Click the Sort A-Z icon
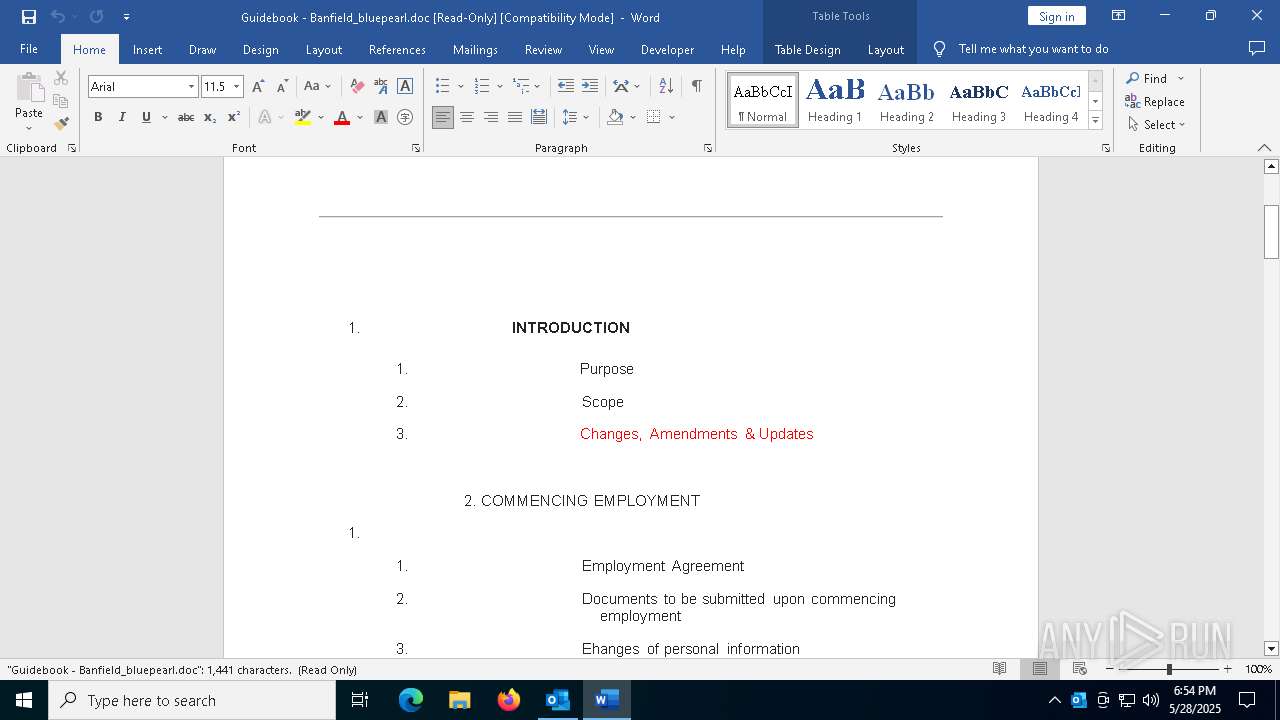1280x720 pixels. click(x=666, y=87)
